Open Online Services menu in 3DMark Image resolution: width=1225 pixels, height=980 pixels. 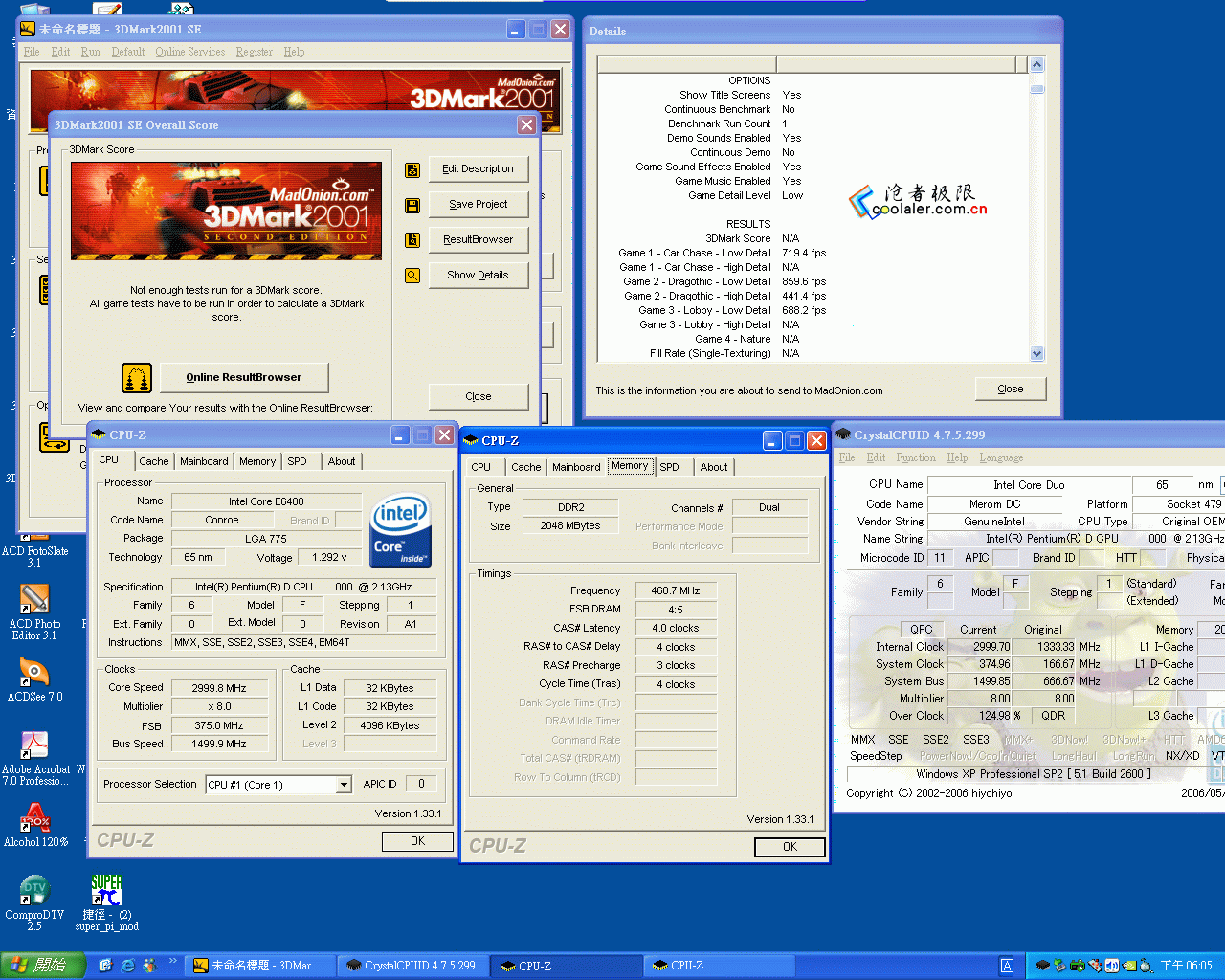pyautogui.click(x=190, y=52)
